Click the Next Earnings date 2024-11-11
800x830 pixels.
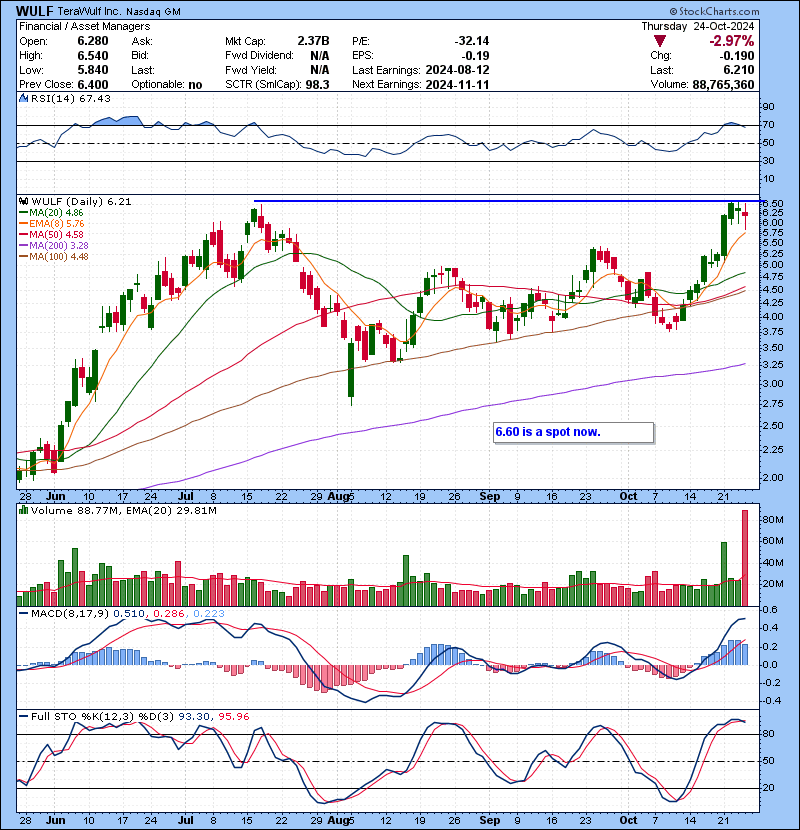(457, 85)
